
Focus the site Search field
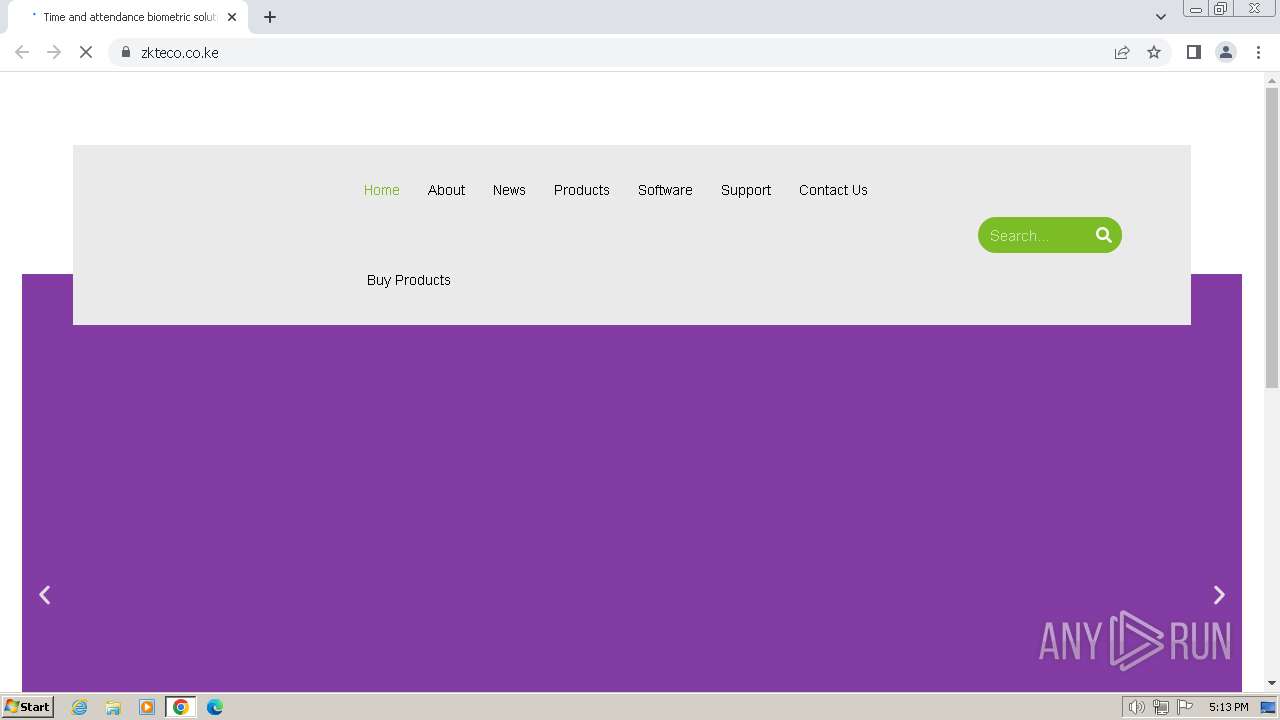point(1032,235)
